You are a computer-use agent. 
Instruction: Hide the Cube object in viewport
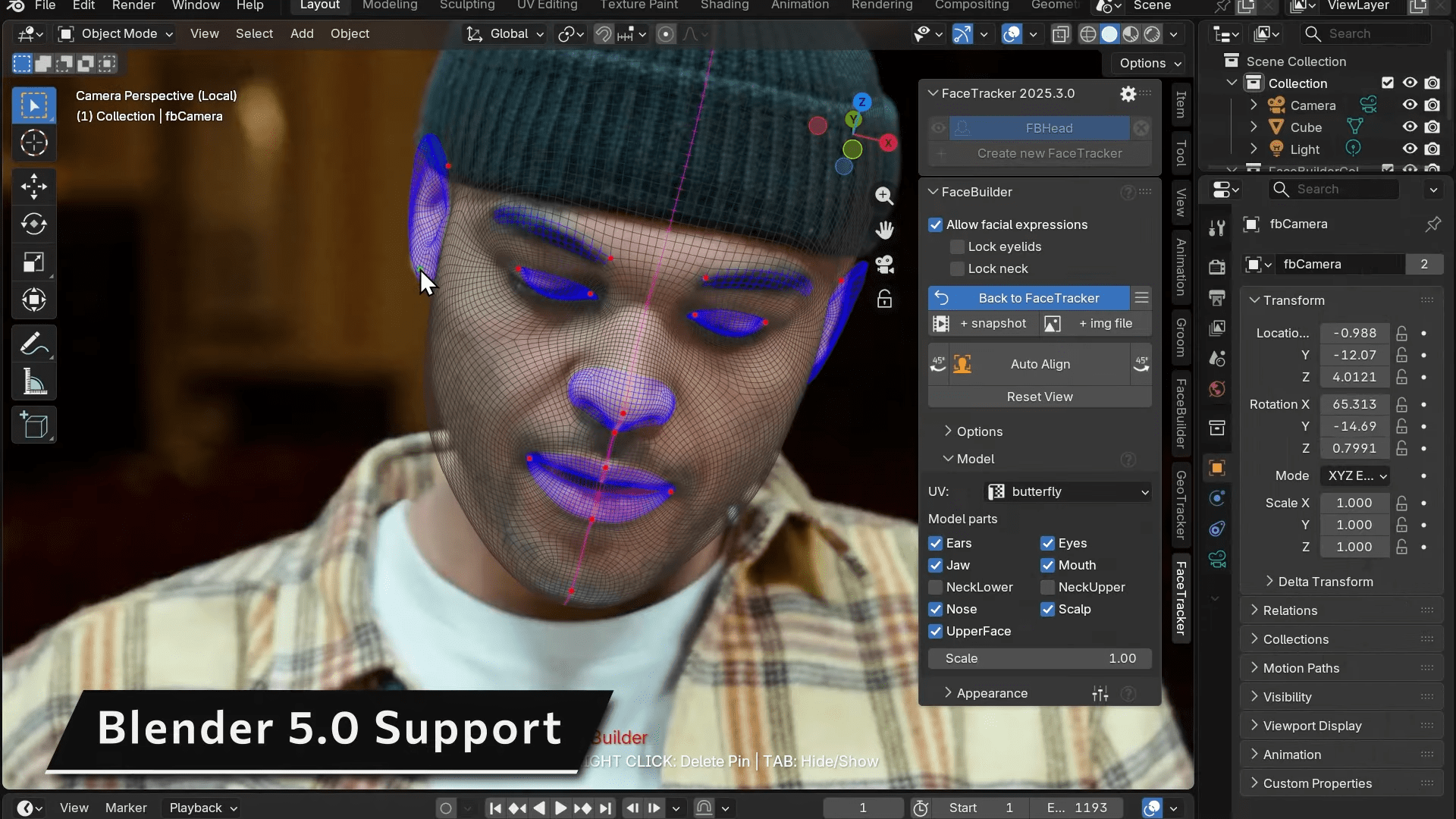click(x=1409, y=127)
